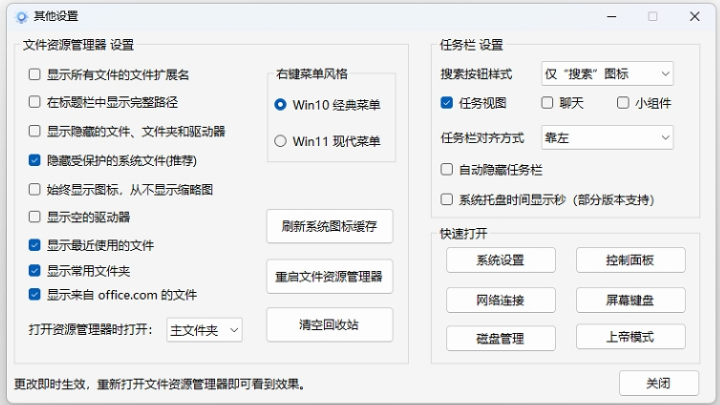Open 磁盘管理 shortcut

pos(500,338)
